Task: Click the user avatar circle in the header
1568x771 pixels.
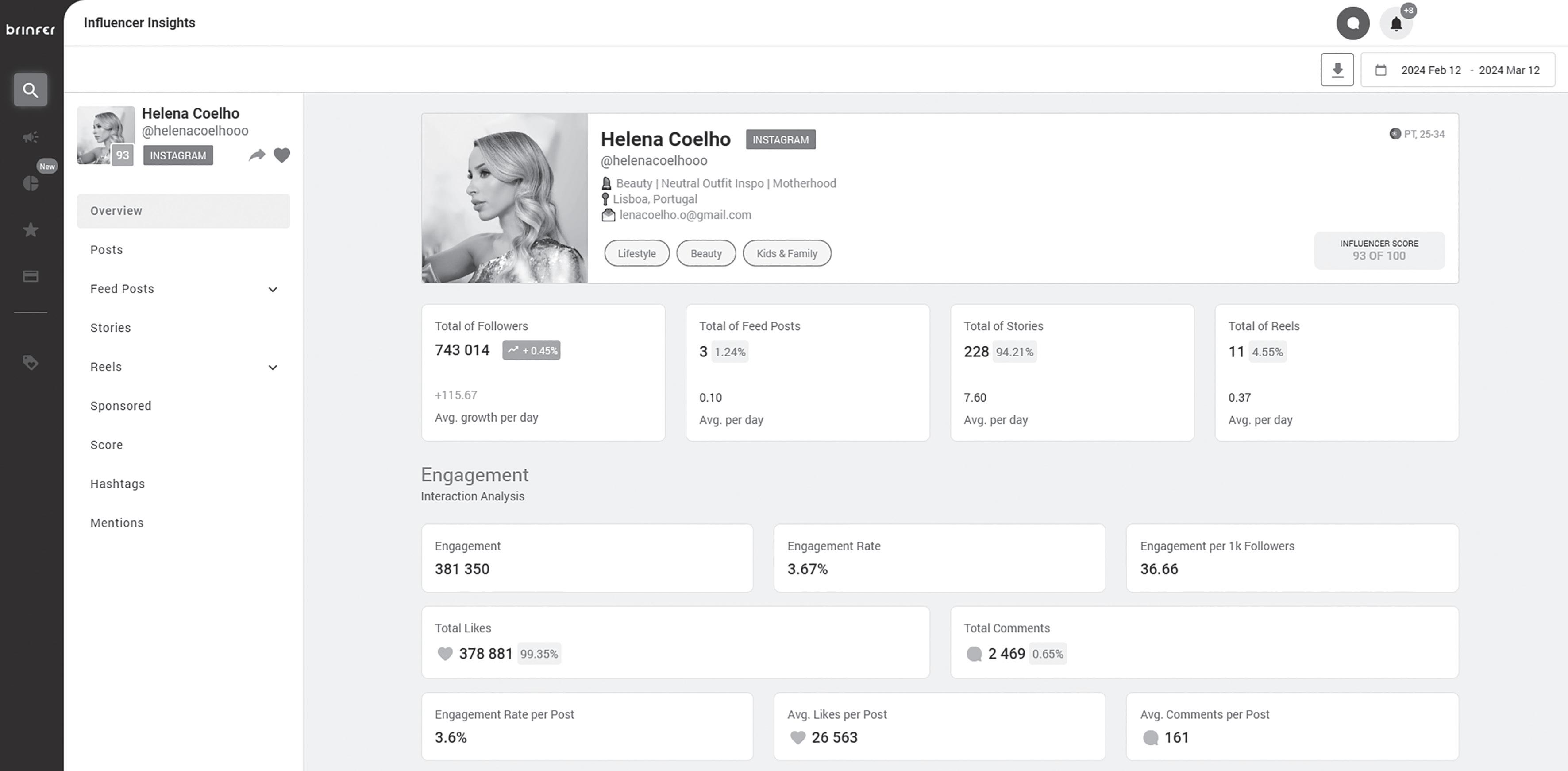Action: pyautogui.click(x=1352, y=24)
